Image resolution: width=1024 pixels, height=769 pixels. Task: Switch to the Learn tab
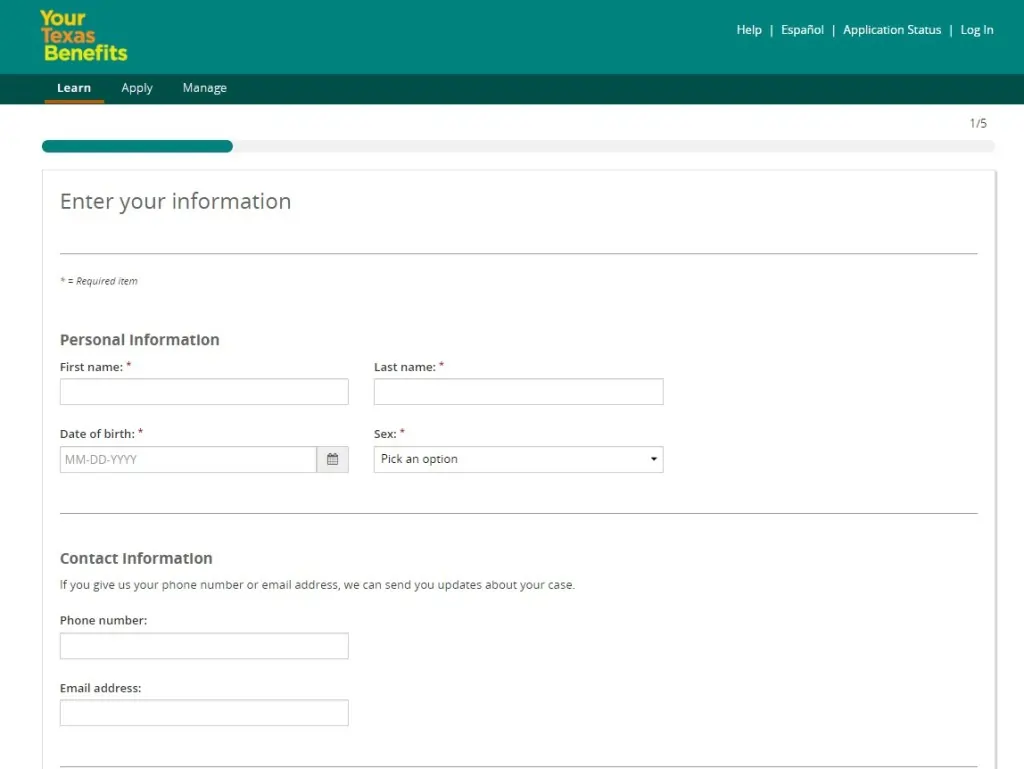(74, 88)
